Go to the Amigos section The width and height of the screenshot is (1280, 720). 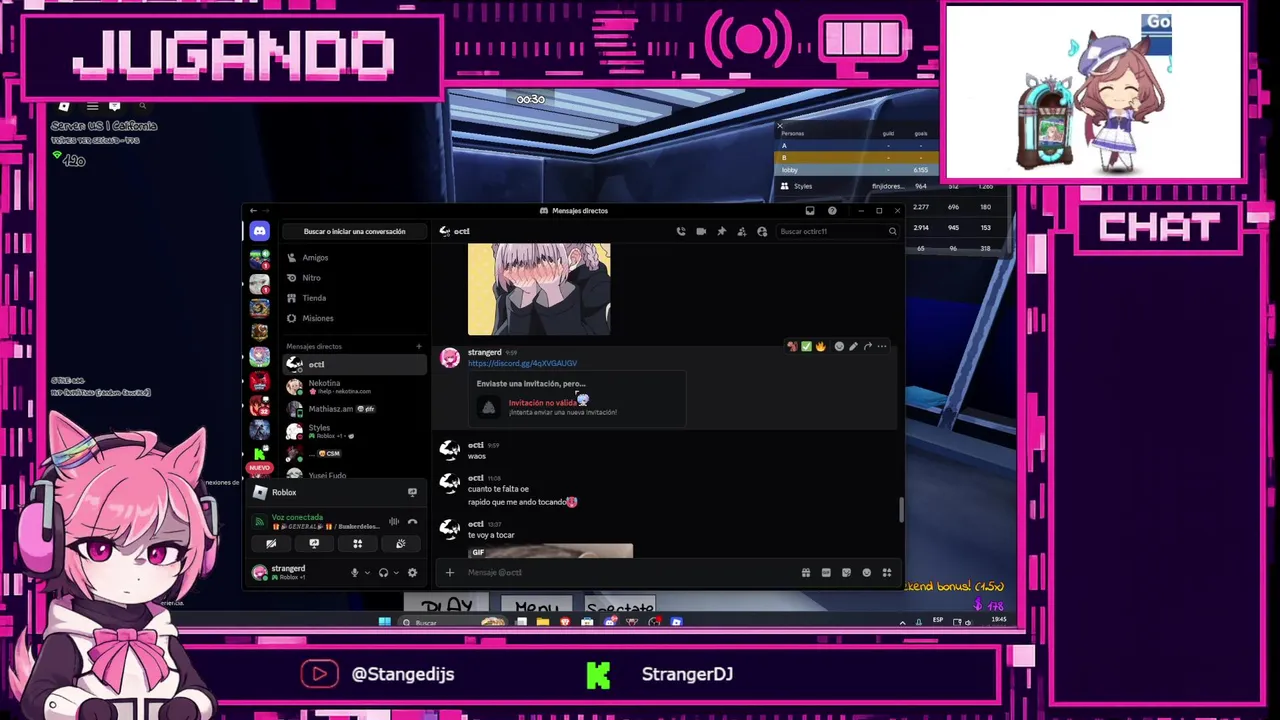pyautogui.click(x=354, y=257)
